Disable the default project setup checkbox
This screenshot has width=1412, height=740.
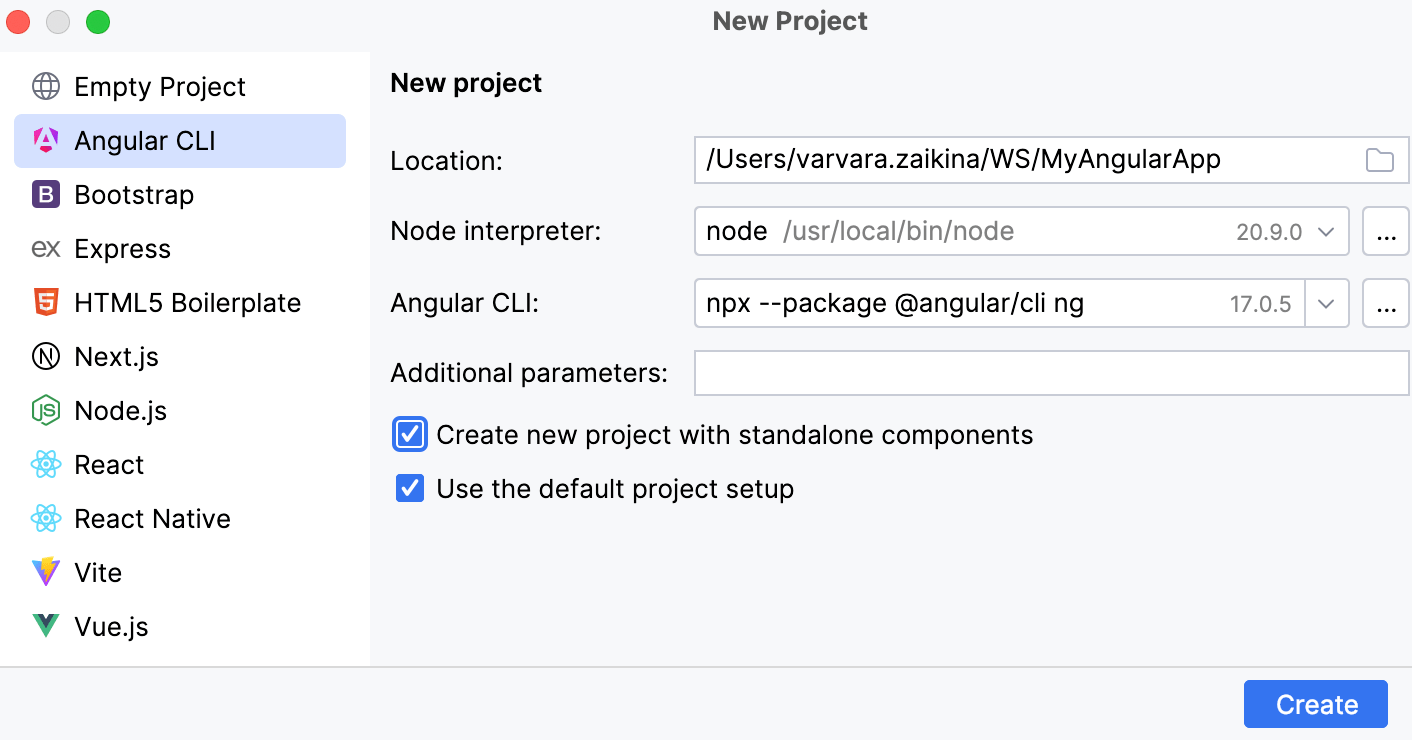[x=410, y=488]
